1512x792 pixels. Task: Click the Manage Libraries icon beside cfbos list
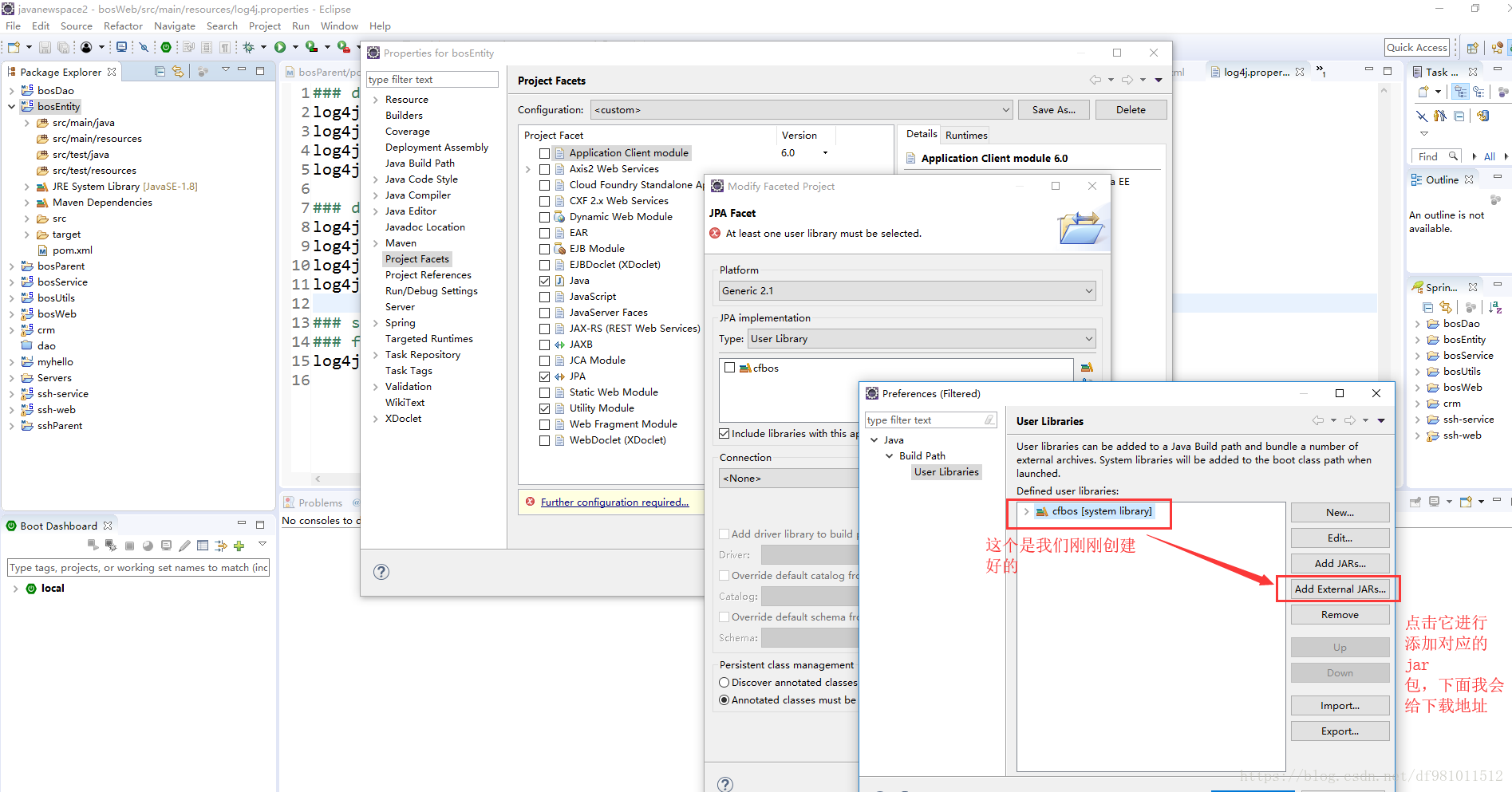(x=1087, y=368)
